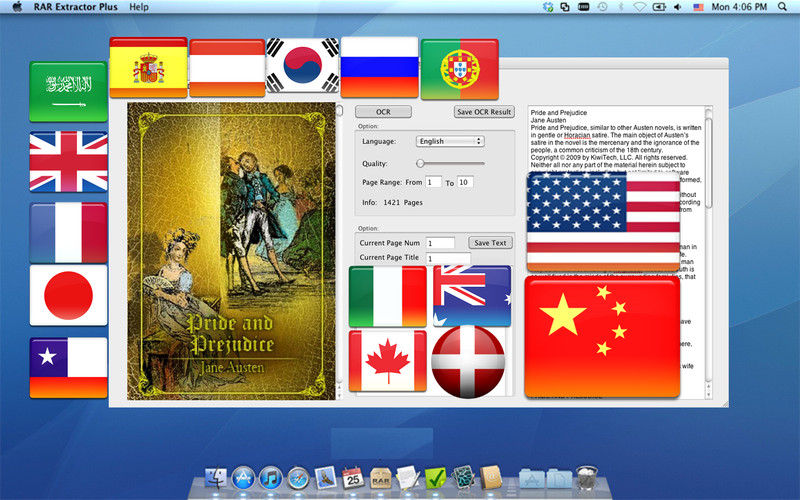Open TextEdit paper-and-pen Dock icon
Screen dimensions: 800x500
[408, 478]
